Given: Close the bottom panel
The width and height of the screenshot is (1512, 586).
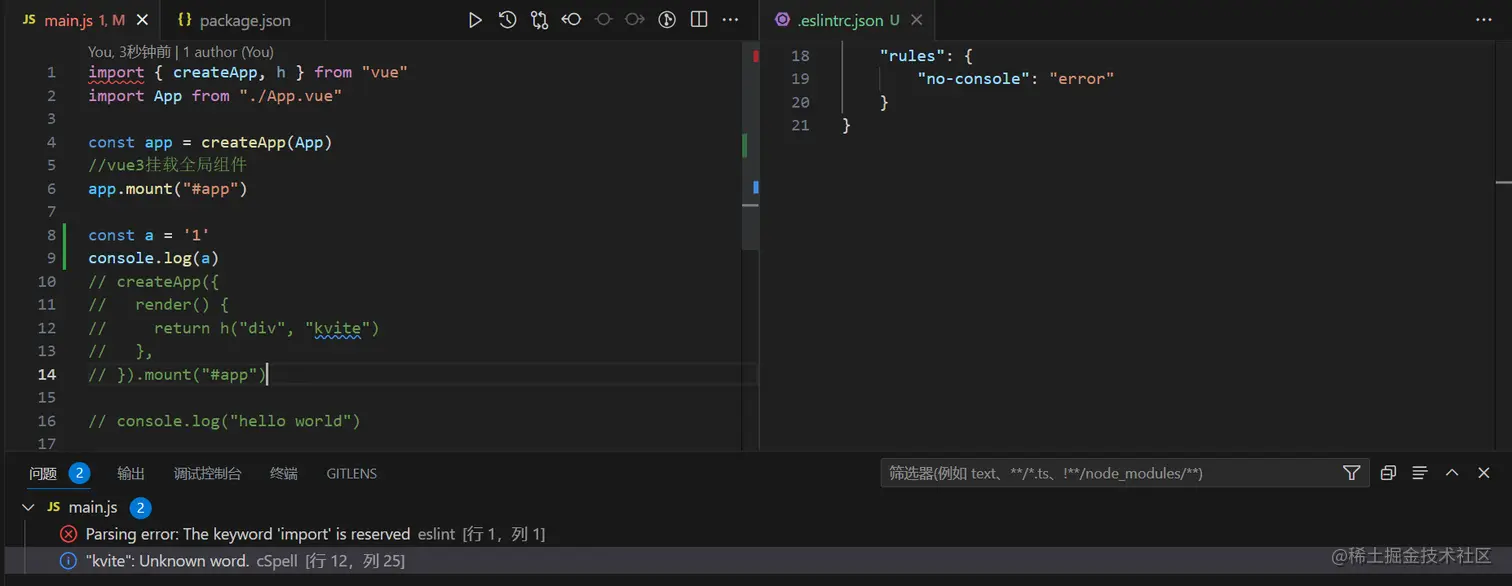Looking at the screenshot, I should [x=1484, y=473].
